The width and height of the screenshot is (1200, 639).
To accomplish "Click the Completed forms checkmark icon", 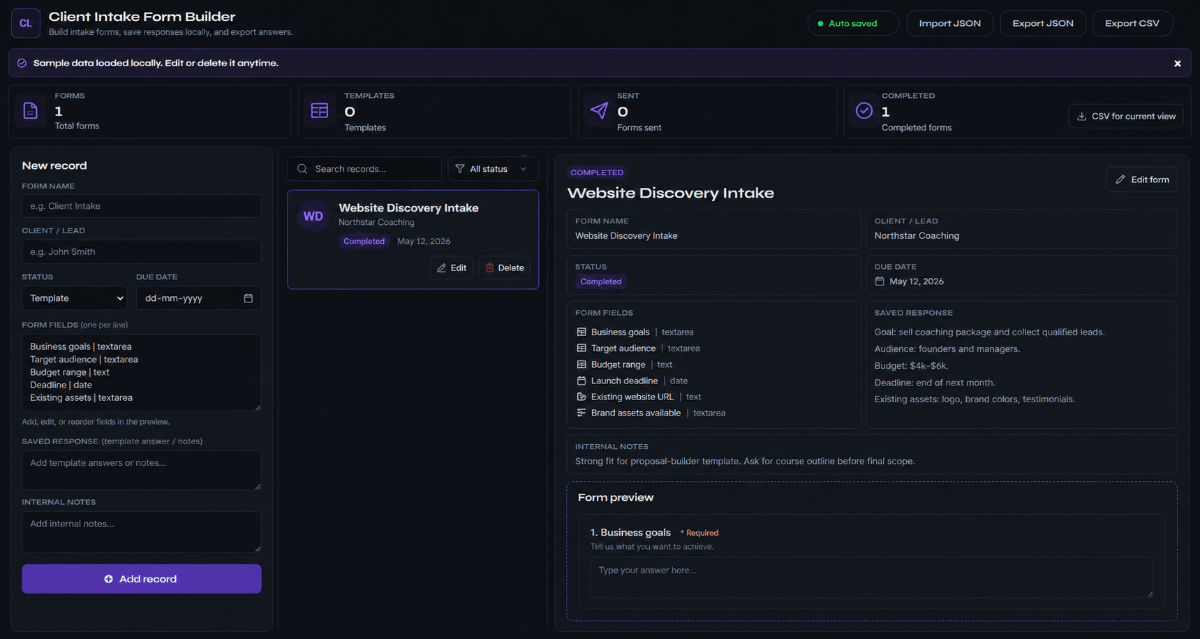I will pyautogui.click(x=864, y=111).
